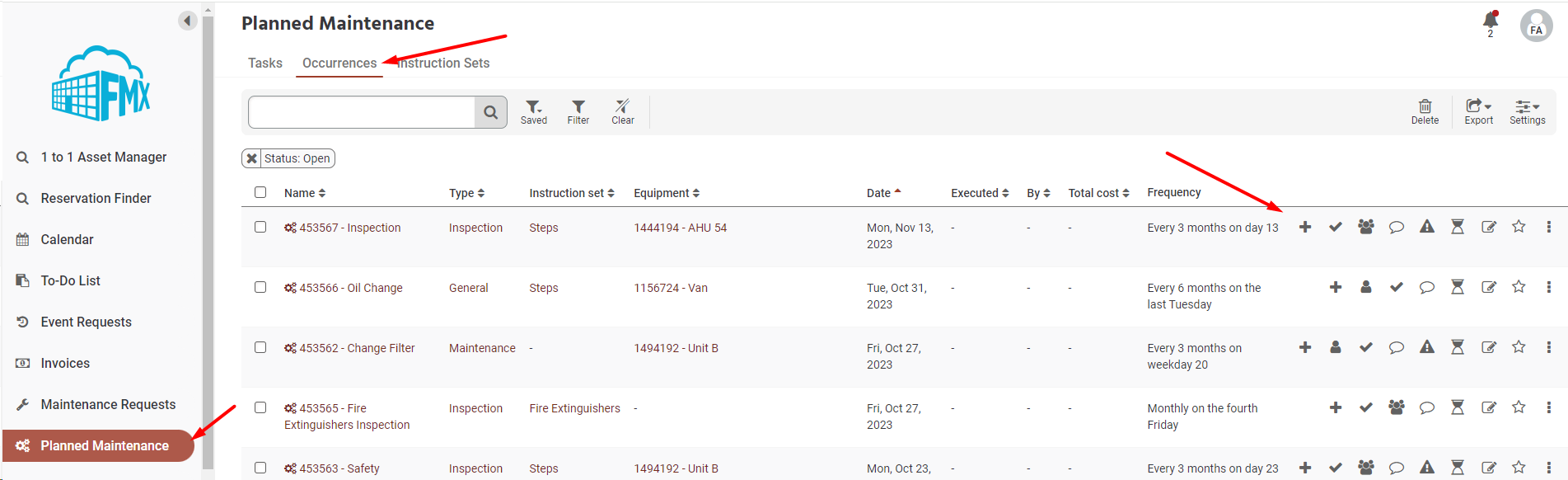Click group users icon in 453567 Inspection row
The width and height of the screenshot is (1568, 480).
click(x=1366, y=227)
